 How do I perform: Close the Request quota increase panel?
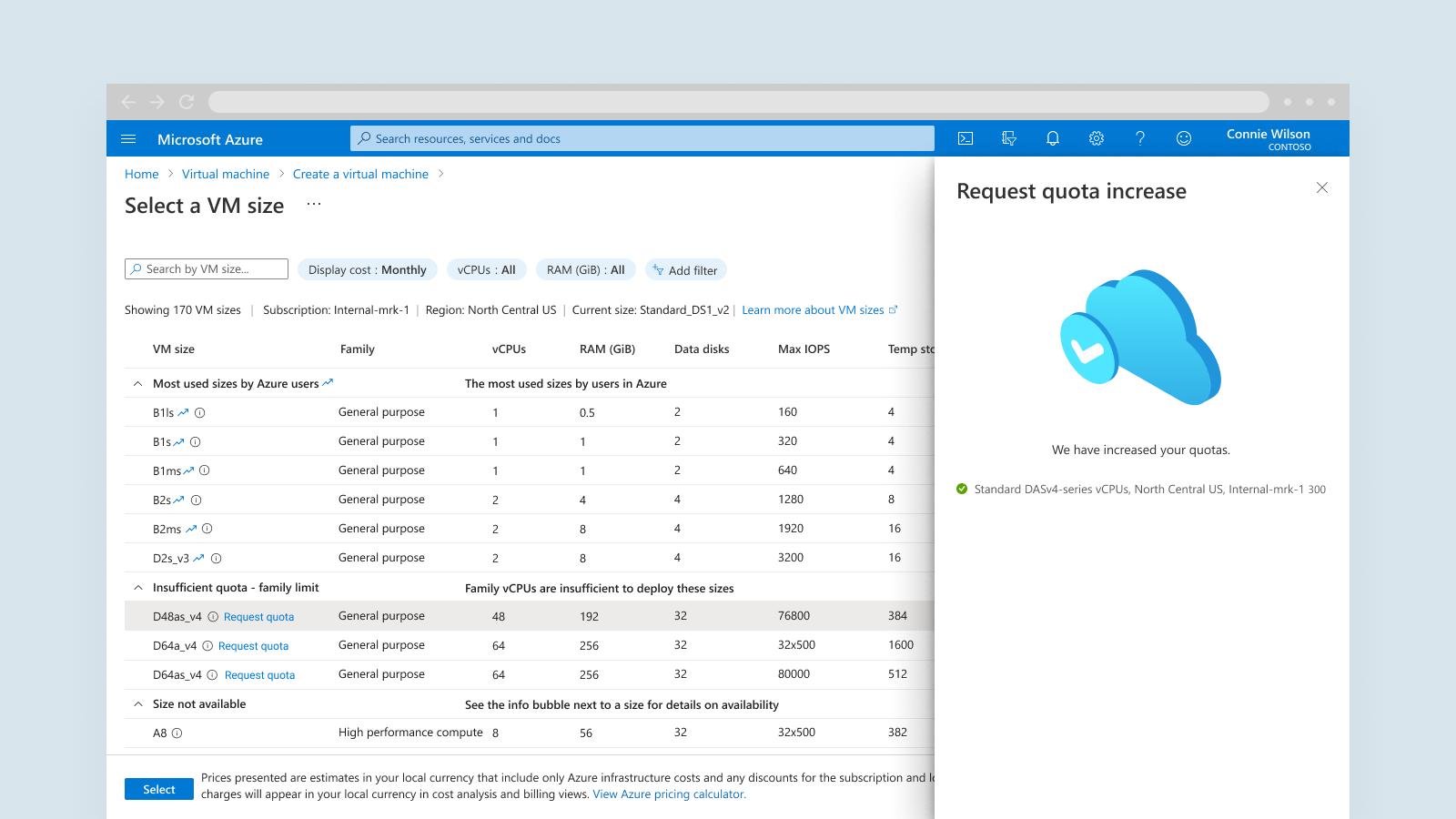tap(1322, 187)
